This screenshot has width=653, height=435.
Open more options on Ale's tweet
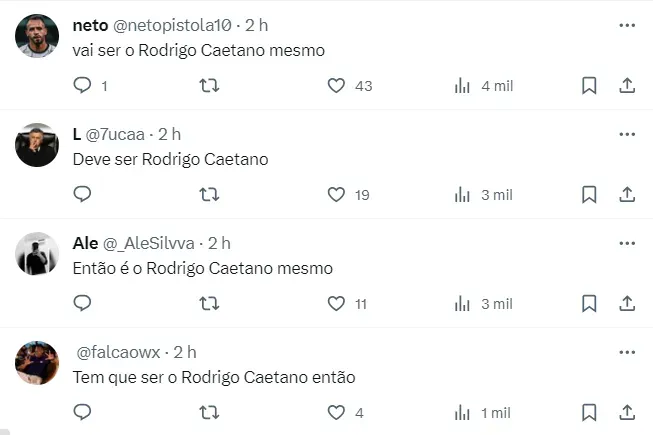click(627, 243)
